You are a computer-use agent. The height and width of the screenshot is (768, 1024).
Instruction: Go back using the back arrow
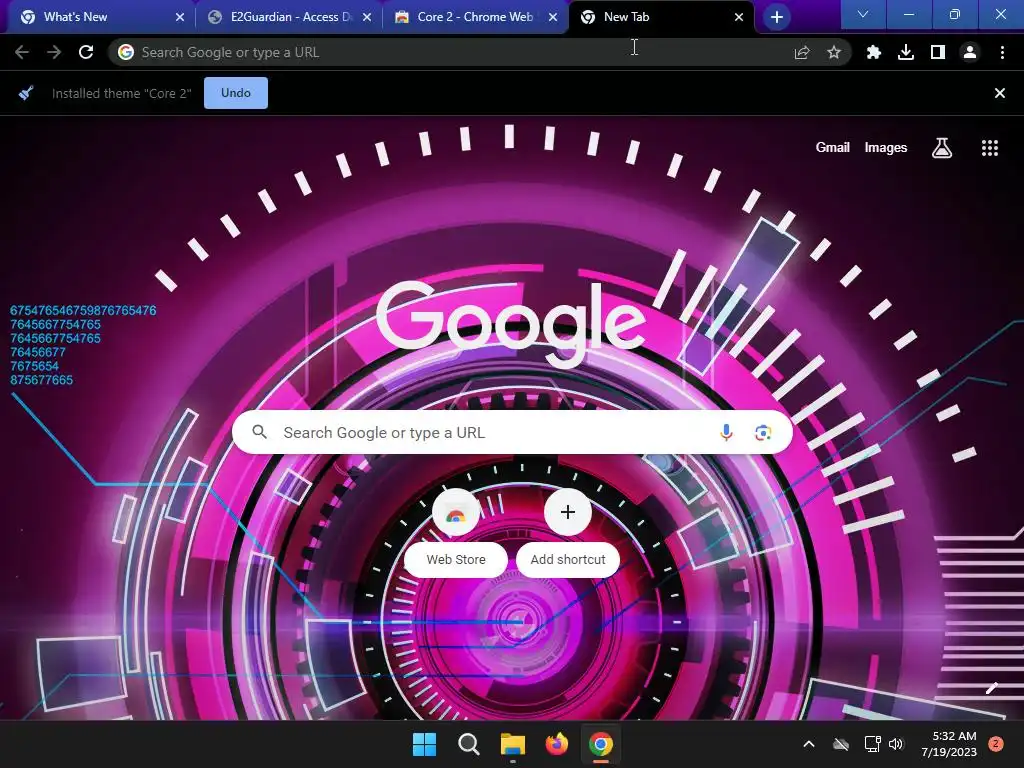[22, 52]
